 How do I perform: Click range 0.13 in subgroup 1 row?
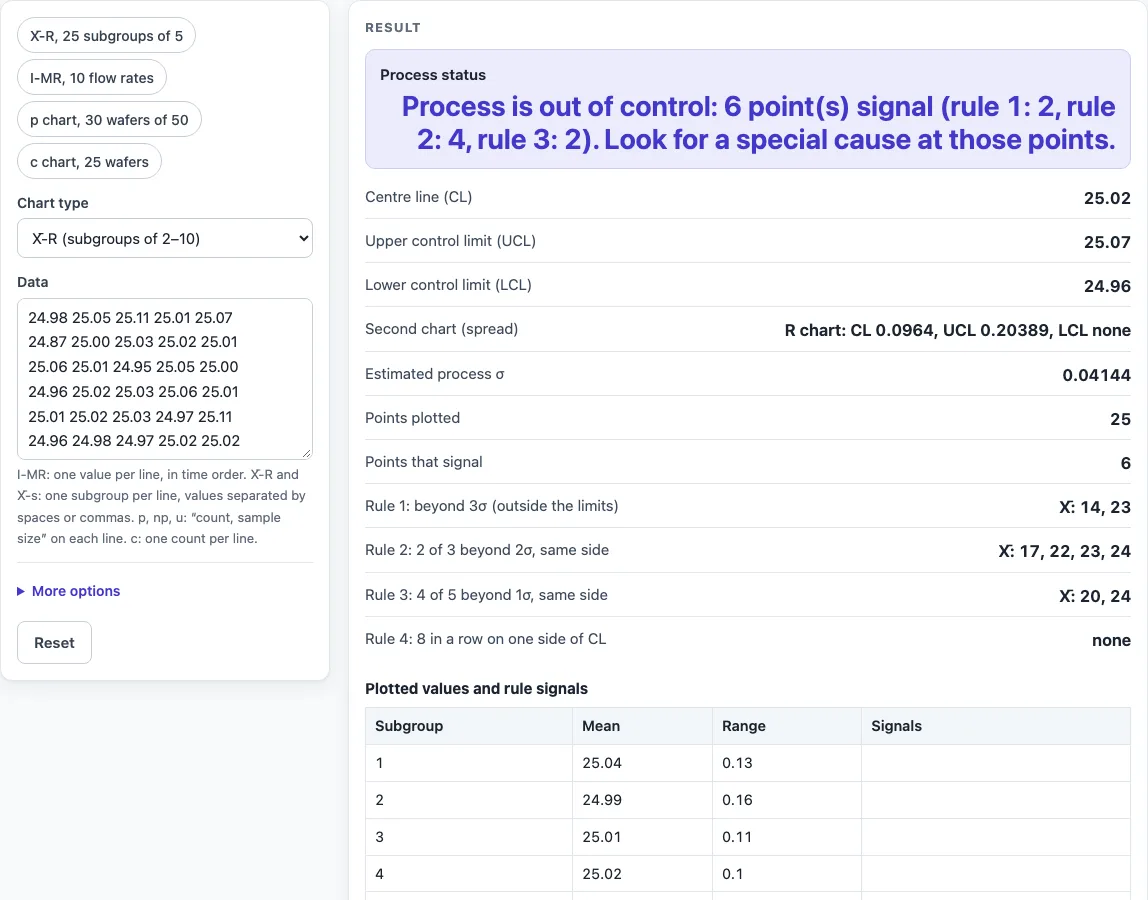point(737,763)
